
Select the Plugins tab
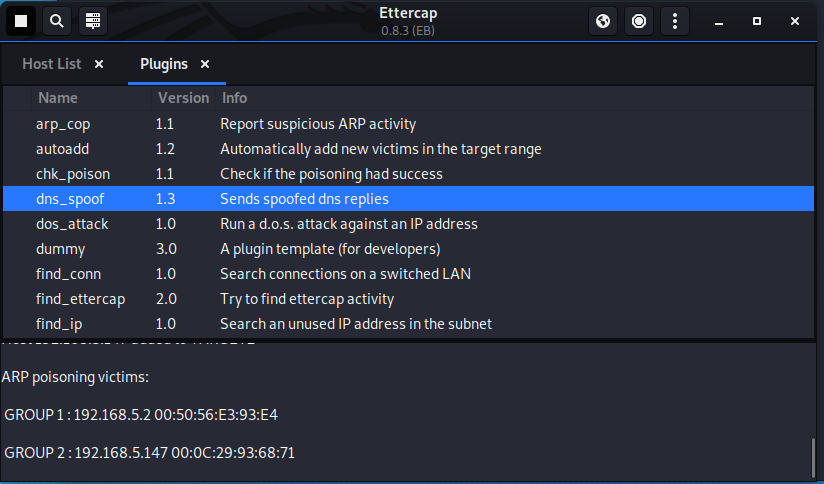tap(163, 64)
